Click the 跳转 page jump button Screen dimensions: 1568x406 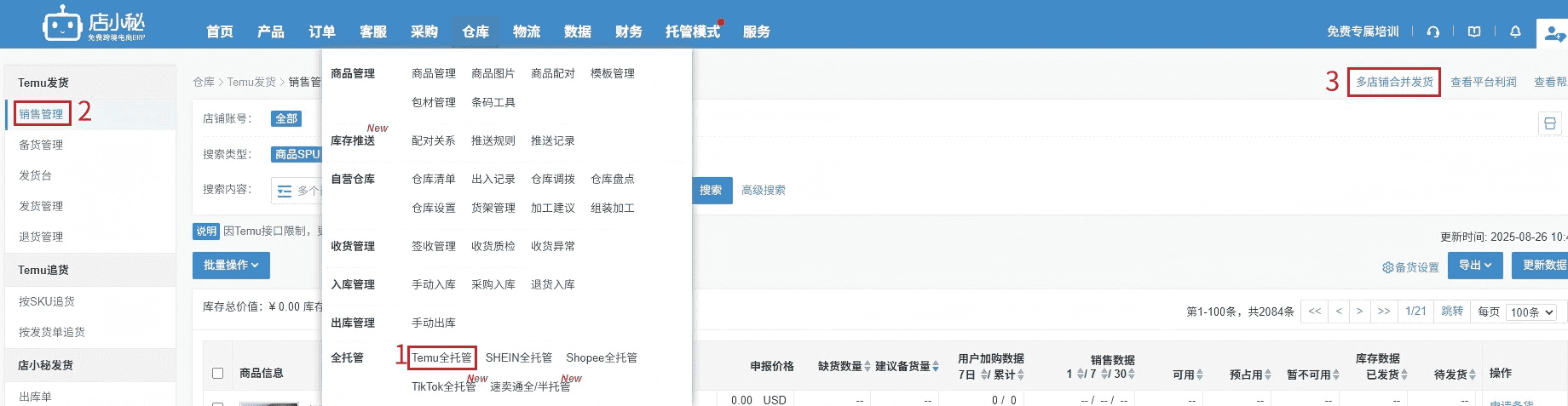tap(1452, 312)
